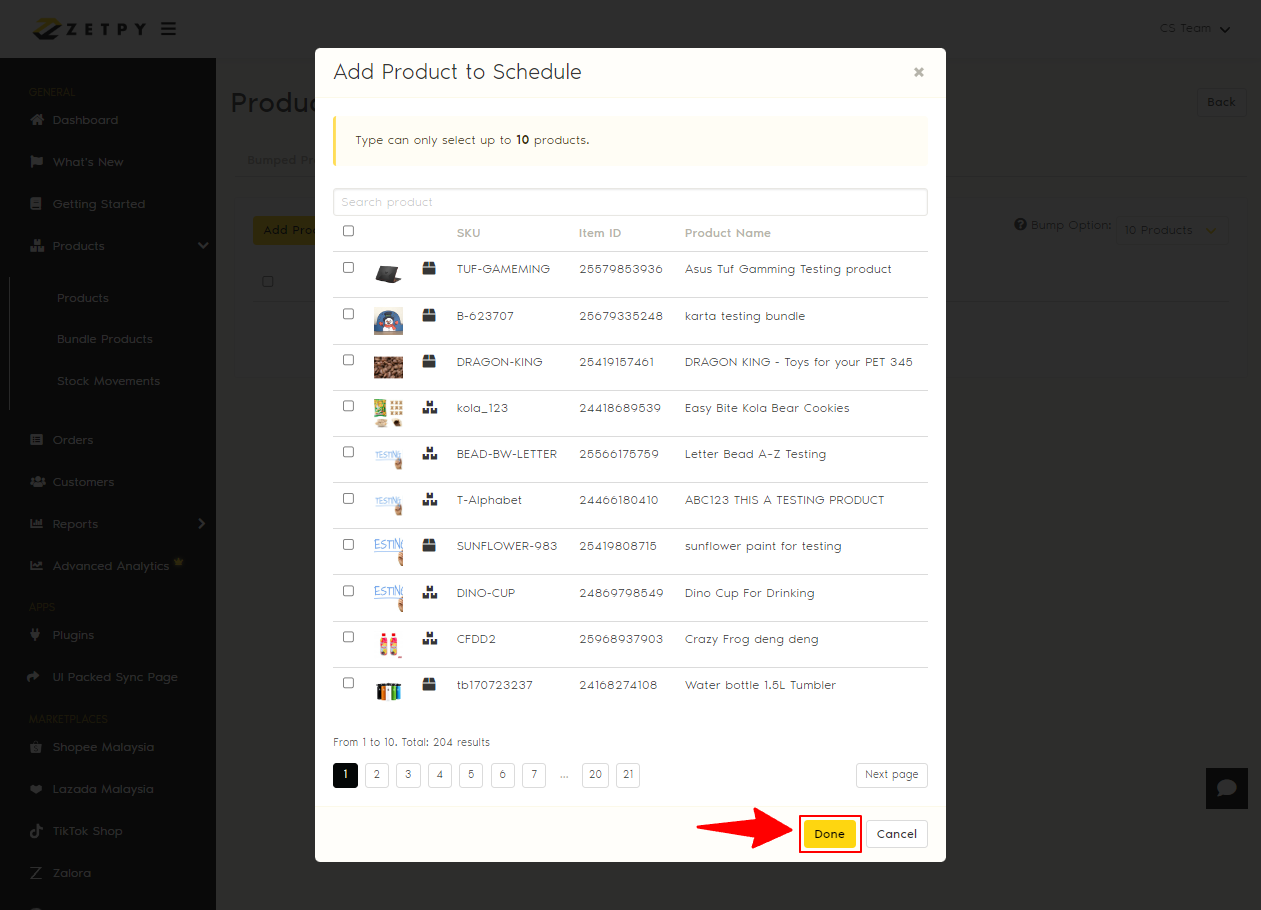Viewport: 1261px width, 910px height.
Task: Click the yellow Done button
Action: pyautogui.click(x=830, y=834)
